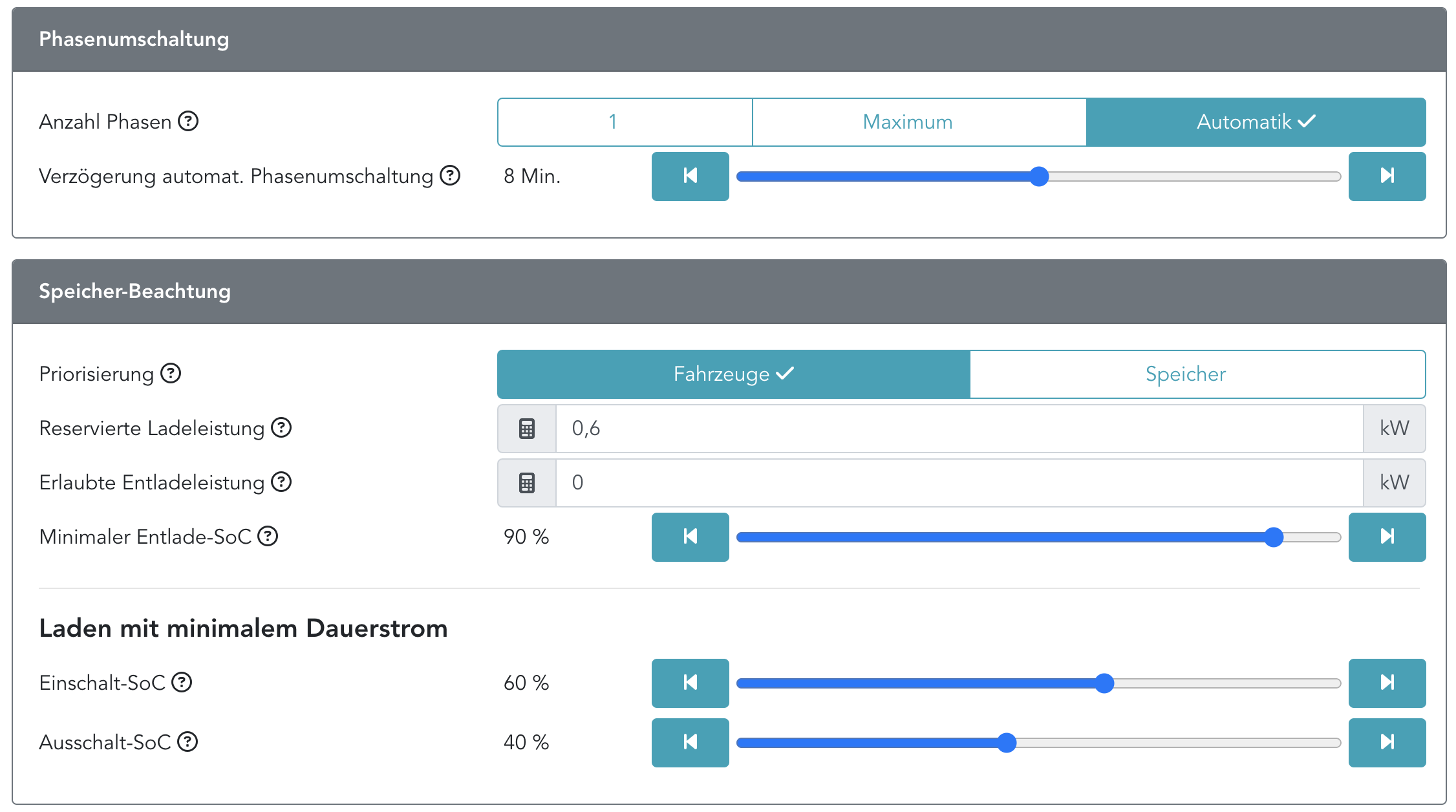Open help for Reservierte Ladeleistung
This screenshot has width=1456, height=812.
tap(281, 427)
